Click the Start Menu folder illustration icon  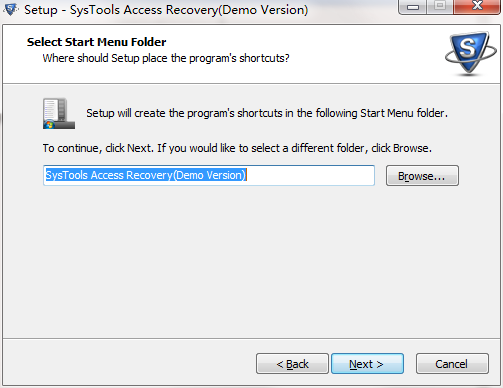pos(59,113)
